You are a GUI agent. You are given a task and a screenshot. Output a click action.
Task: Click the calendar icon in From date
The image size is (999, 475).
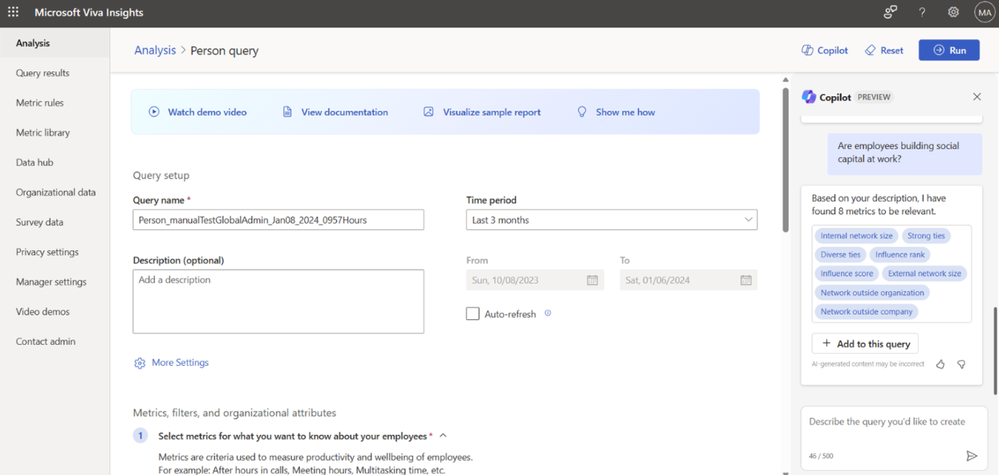[592, 280]
